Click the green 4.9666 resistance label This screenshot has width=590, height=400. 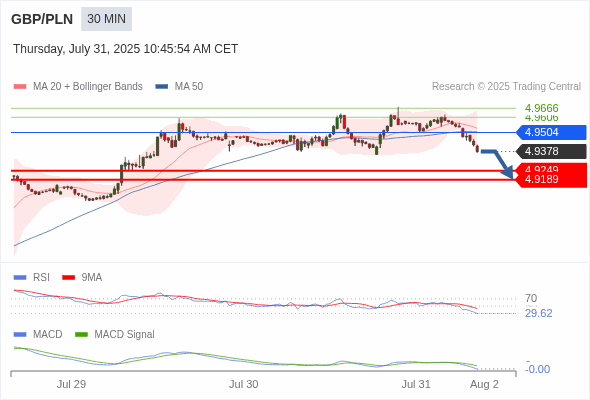pos(541,108)
